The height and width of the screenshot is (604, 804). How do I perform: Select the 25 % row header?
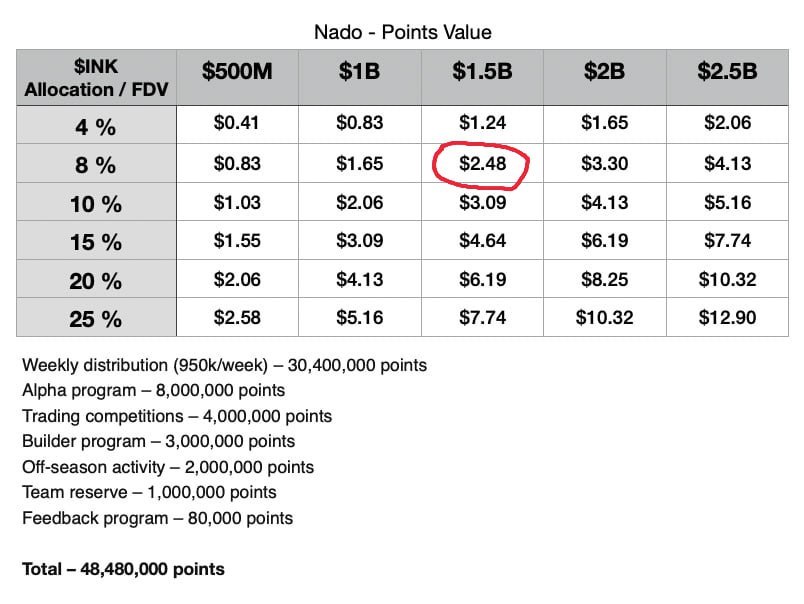[96, 319]
